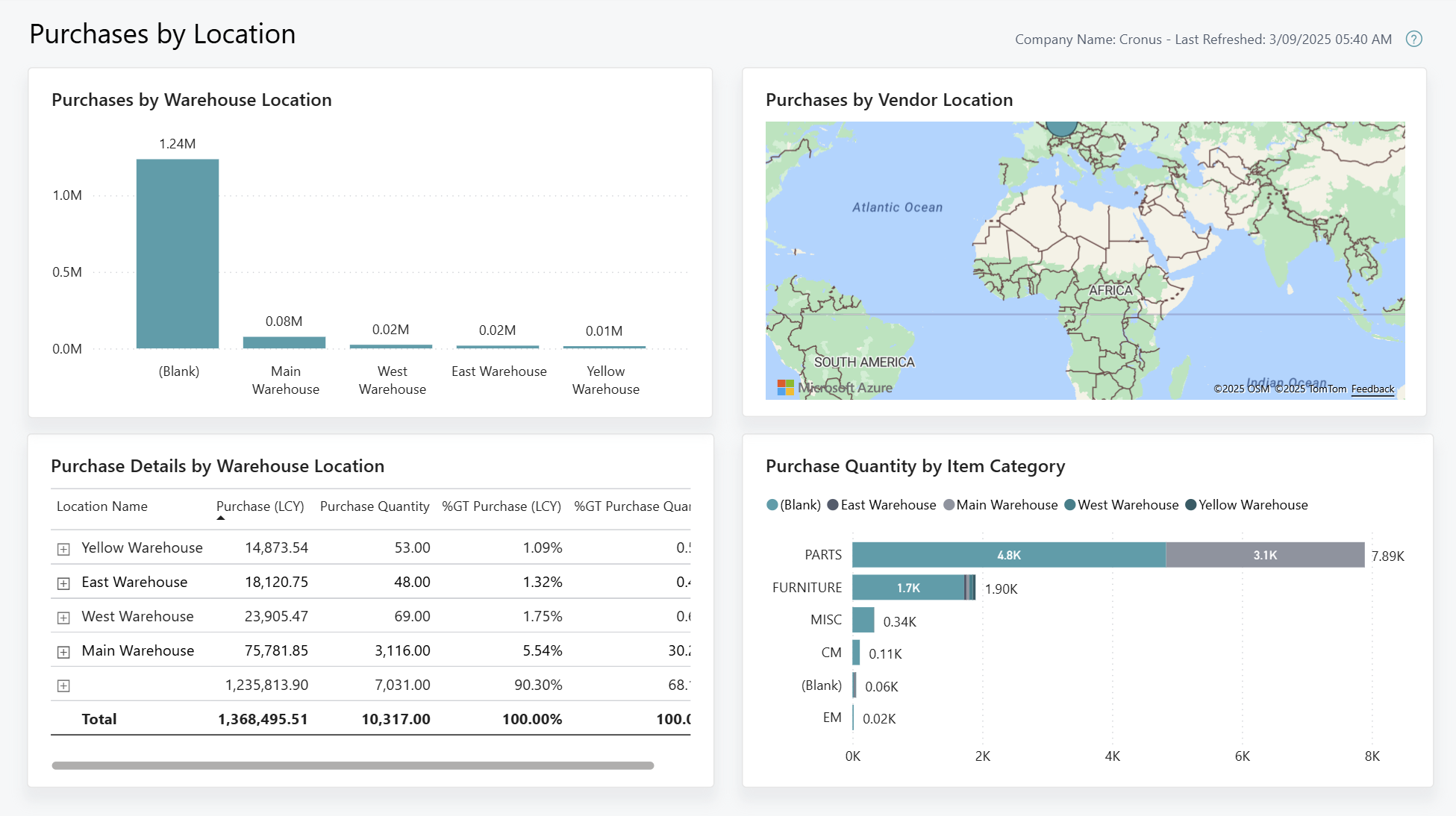Sort by the Purchase Quantity column header
Viewport: 1456px width, 816px height.
coord(375,506)
